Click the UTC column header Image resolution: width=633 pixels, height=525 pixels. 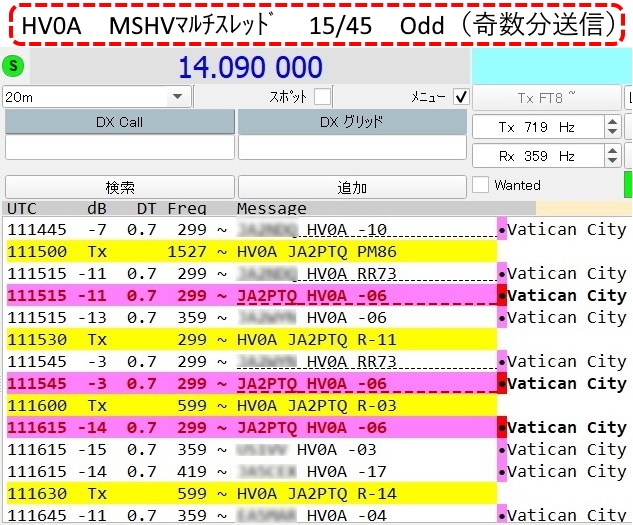(22, 208)
